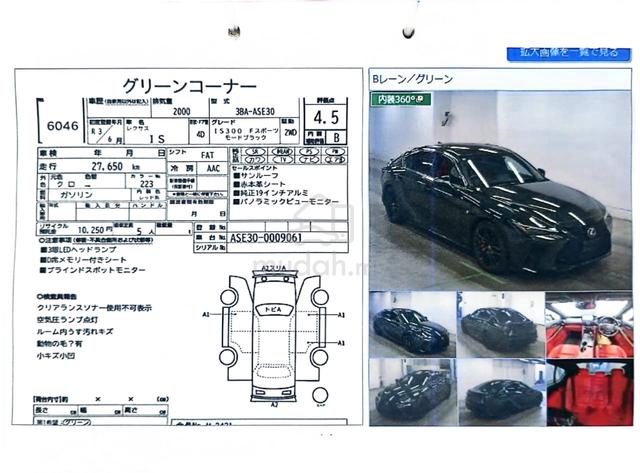
Task: Select the AAC air conditioning value
Action: pyautogui.click(x=213, y=169)
